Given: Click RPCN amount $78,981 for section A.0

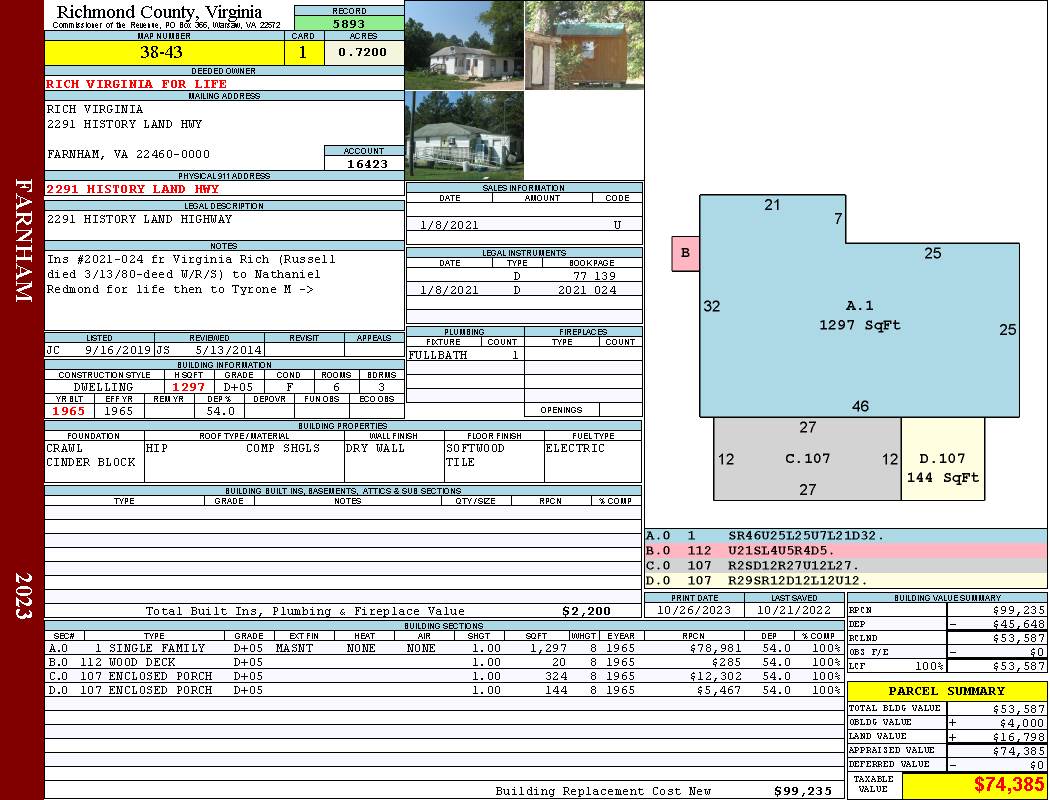Looking at the screenshot, I should pyautogui.click(x=715, y=648).
